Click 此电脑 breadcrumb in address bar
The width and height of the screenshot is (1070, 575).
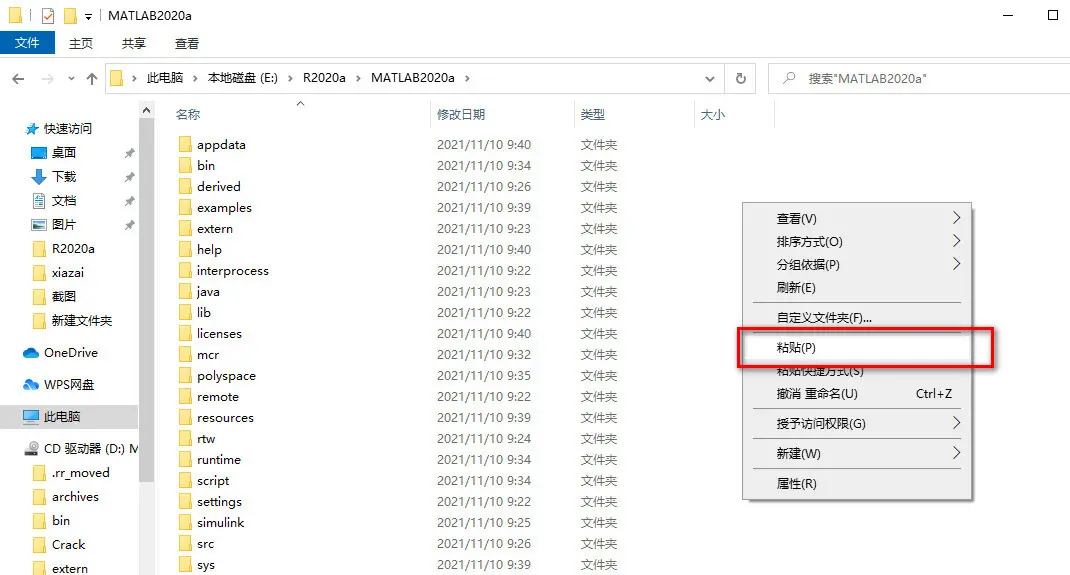pyautogui.click(x=165, y=78)
